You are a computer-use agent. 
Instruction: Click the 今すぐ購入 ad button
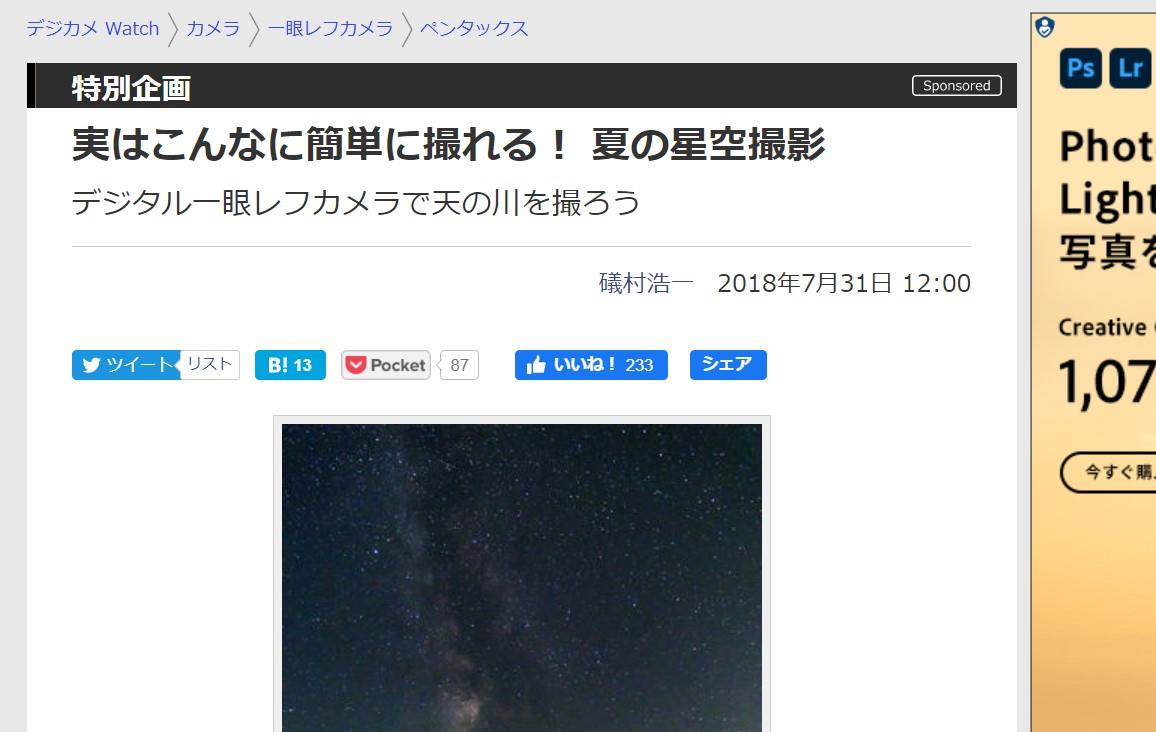(1108, 472)
